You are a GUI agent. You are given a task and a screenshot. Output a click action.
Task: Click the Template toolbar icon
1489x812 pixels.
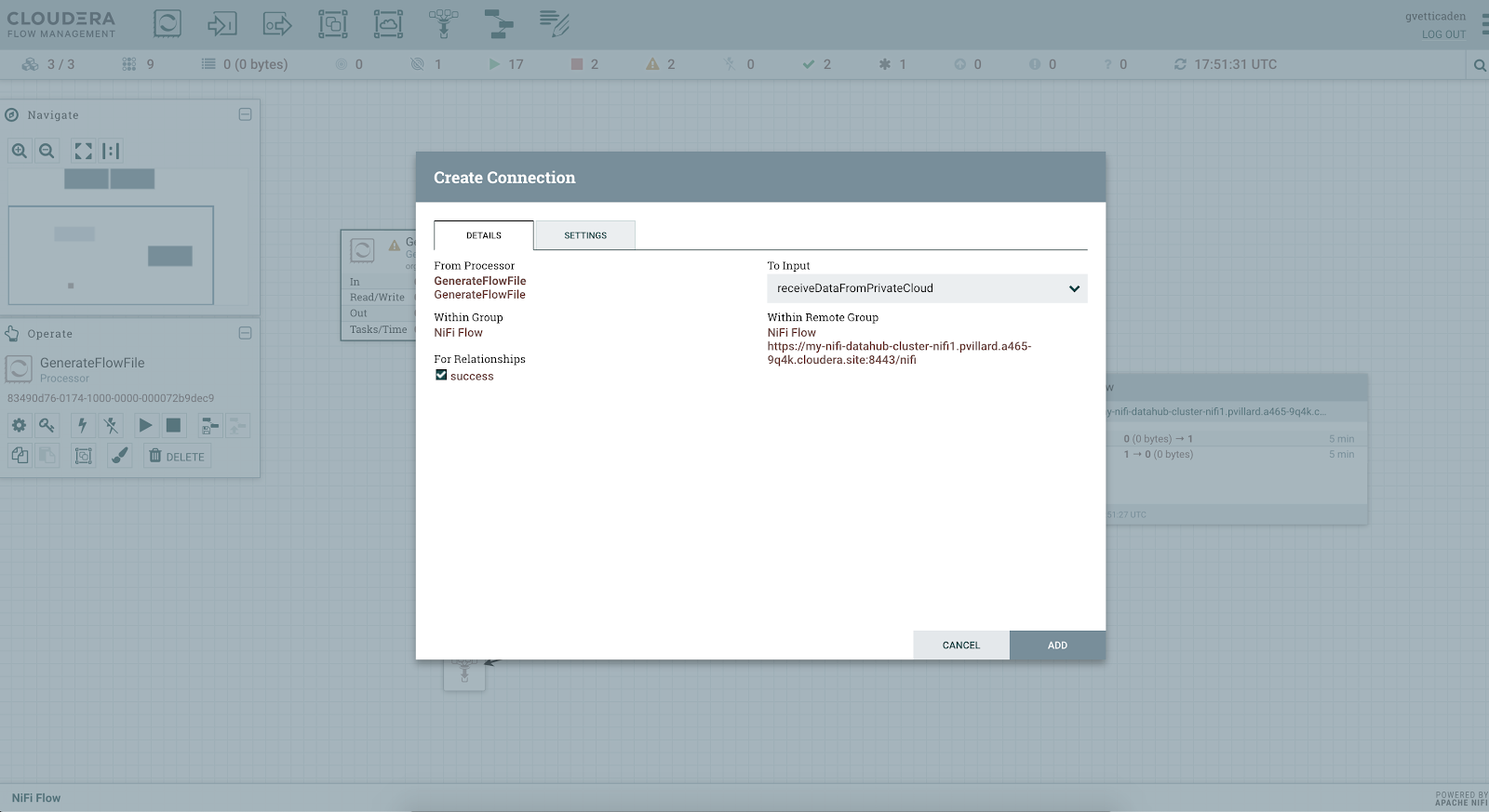pos(499,23)
